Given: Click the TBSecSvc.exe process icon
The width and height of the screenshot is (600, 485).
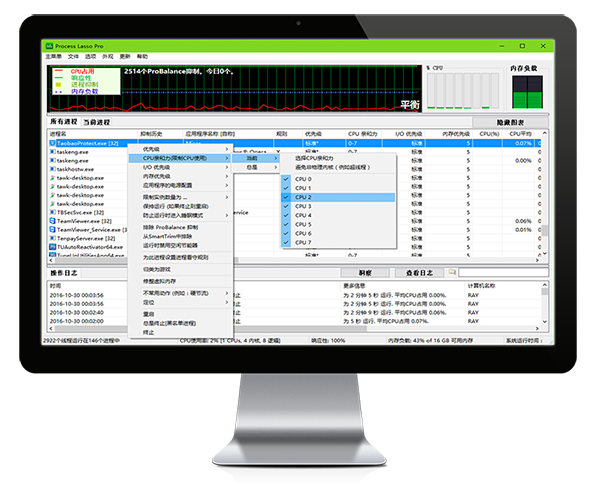Looking at the screenshot, I should (x=53, y=212).
